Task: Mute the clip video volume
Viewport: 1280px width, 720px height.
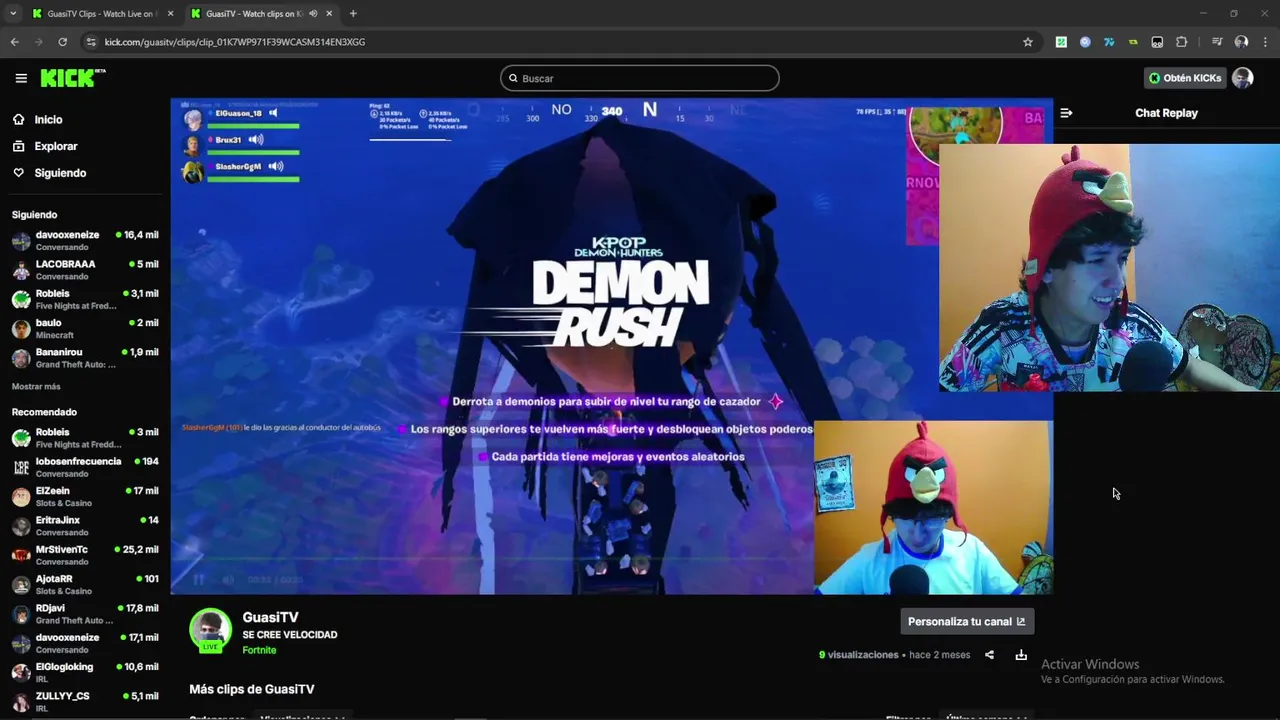Action: click(228, 579)
